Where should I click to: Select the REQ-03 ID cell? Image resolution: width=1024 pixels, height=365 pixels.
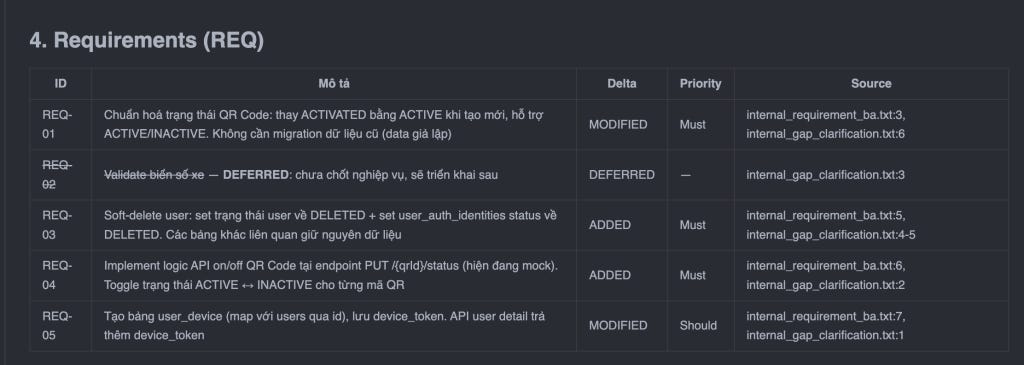[57, 225]
